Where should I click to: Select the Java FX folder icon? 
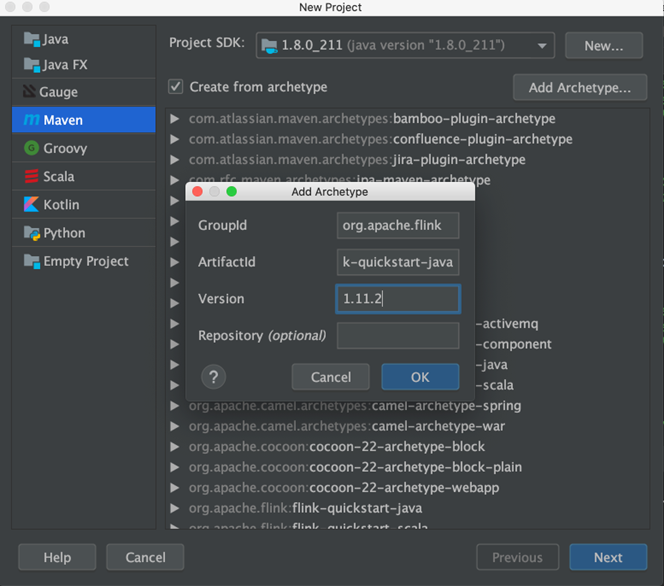click(32, 65)
